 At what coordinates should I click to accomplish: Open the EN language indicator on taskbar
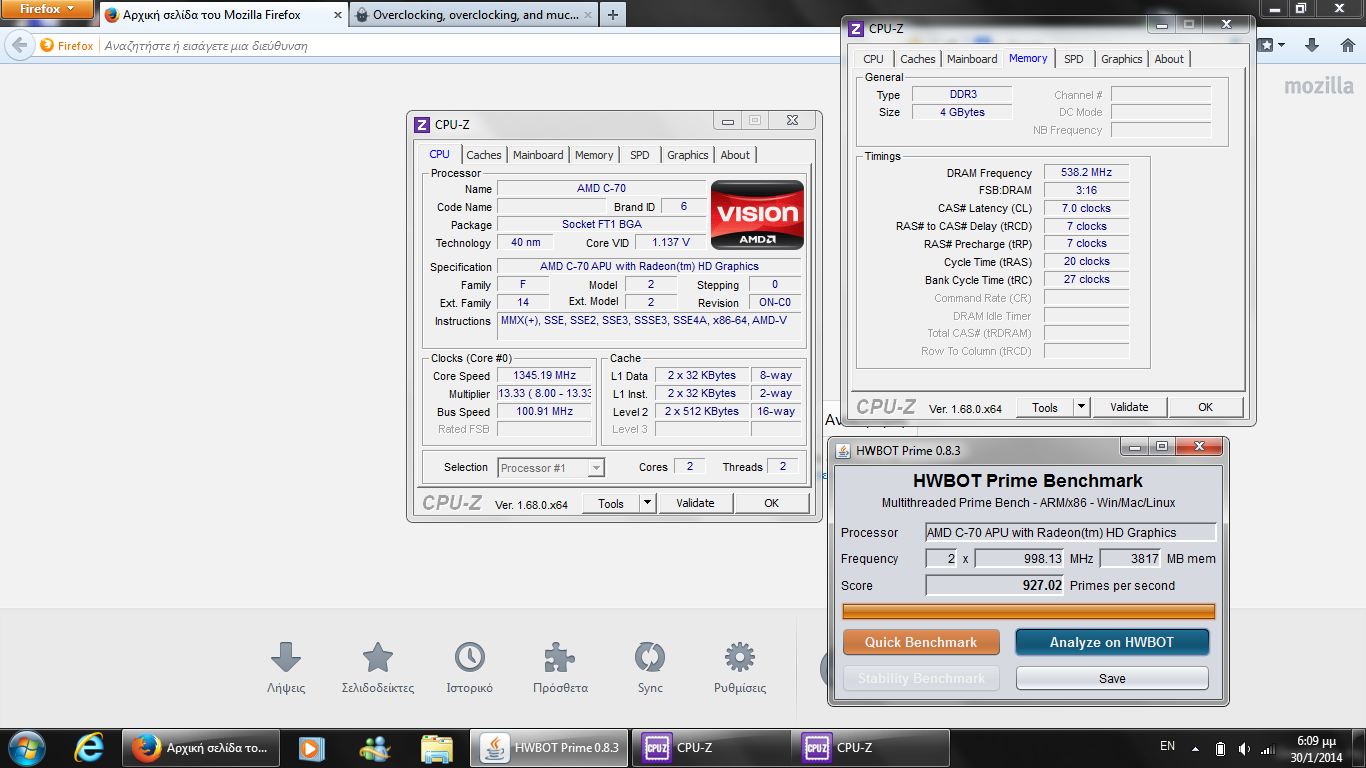(1167, 746)
